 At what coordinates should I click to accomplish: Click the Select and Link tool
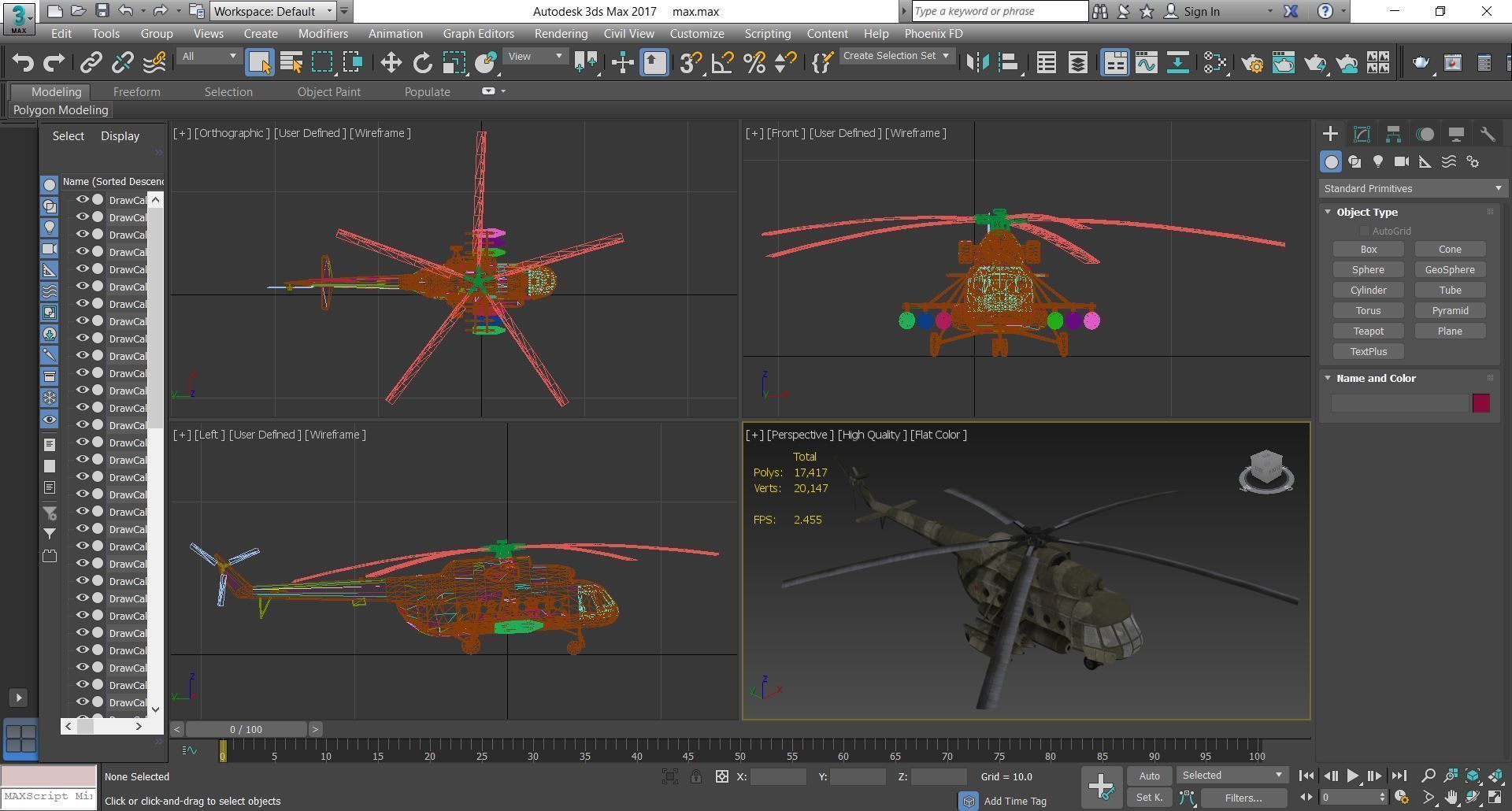tap(92, 62)
